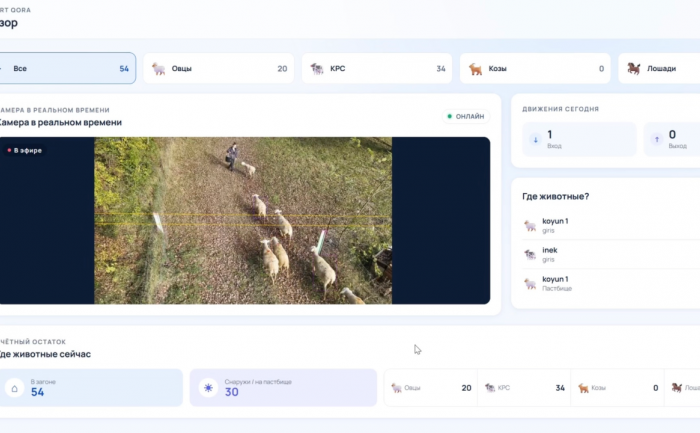Open the Снаружи / на пастбище card
This screenshot has height=433, width=700.
pyautogui.click(x=283, y=387)
